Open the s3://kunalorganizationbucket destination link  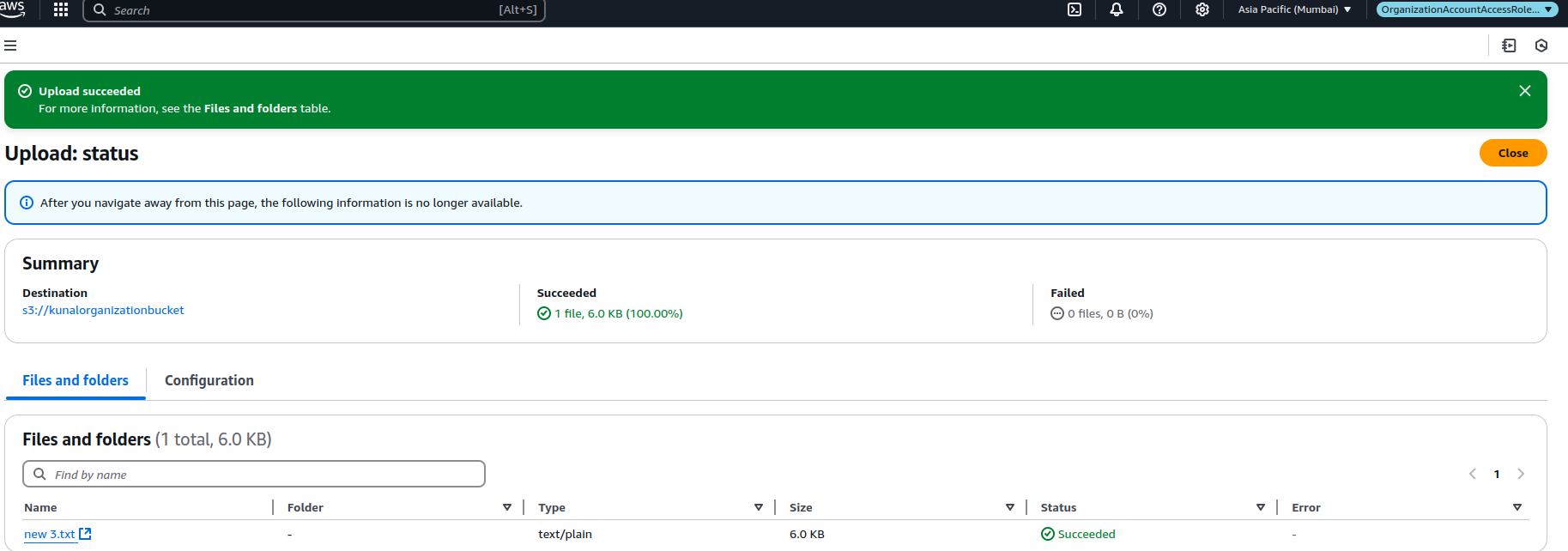[x=103, y=310]
